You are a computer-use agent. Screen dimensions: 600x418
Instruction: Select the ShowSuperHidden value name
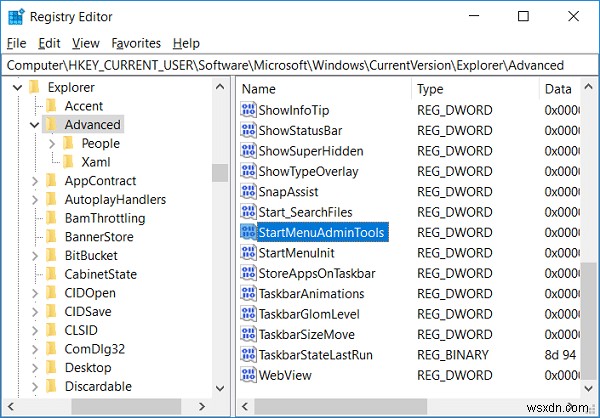click(x=311, y=151)
